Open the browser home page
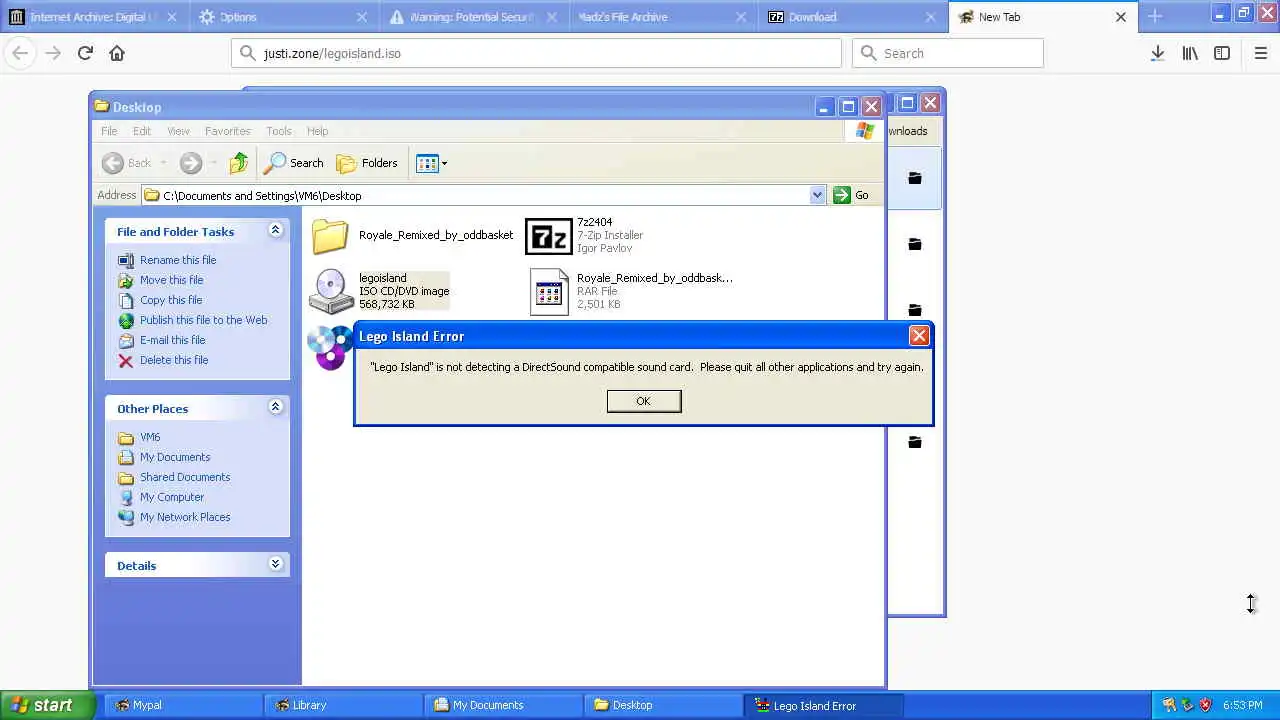1280x720 pixels. pos(117,53)
